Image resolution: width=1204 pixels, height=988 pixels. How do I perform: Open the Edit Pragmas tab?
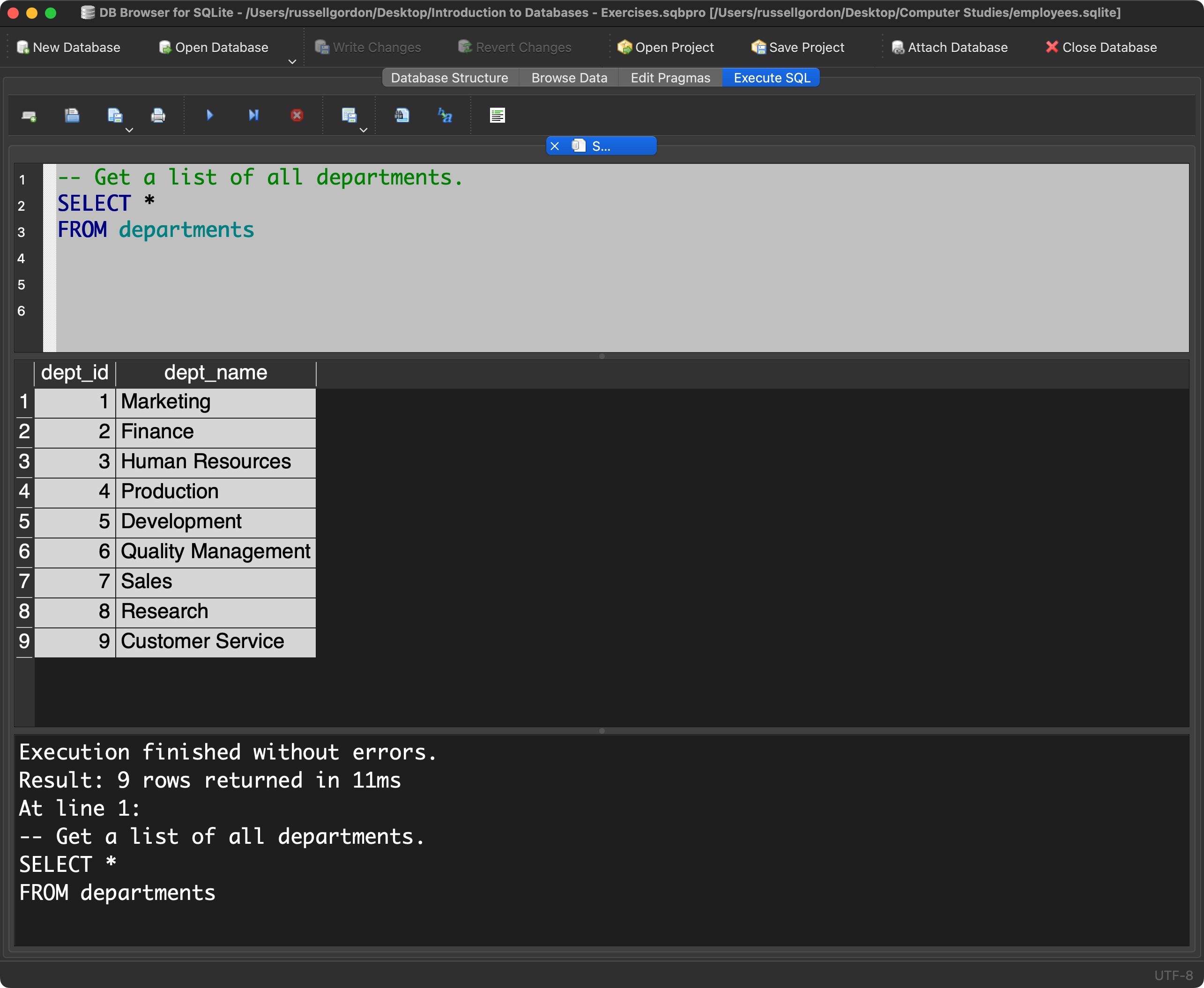(x=670, y=78)
